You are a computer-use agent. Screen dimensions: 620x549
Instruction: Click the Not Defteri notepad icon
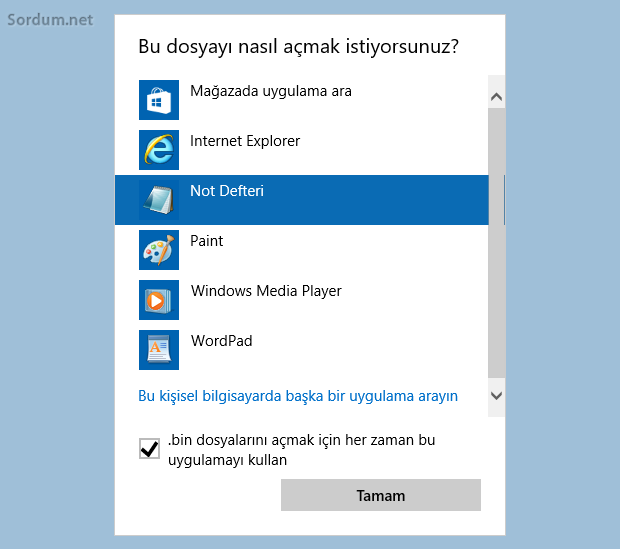point(159,200)
